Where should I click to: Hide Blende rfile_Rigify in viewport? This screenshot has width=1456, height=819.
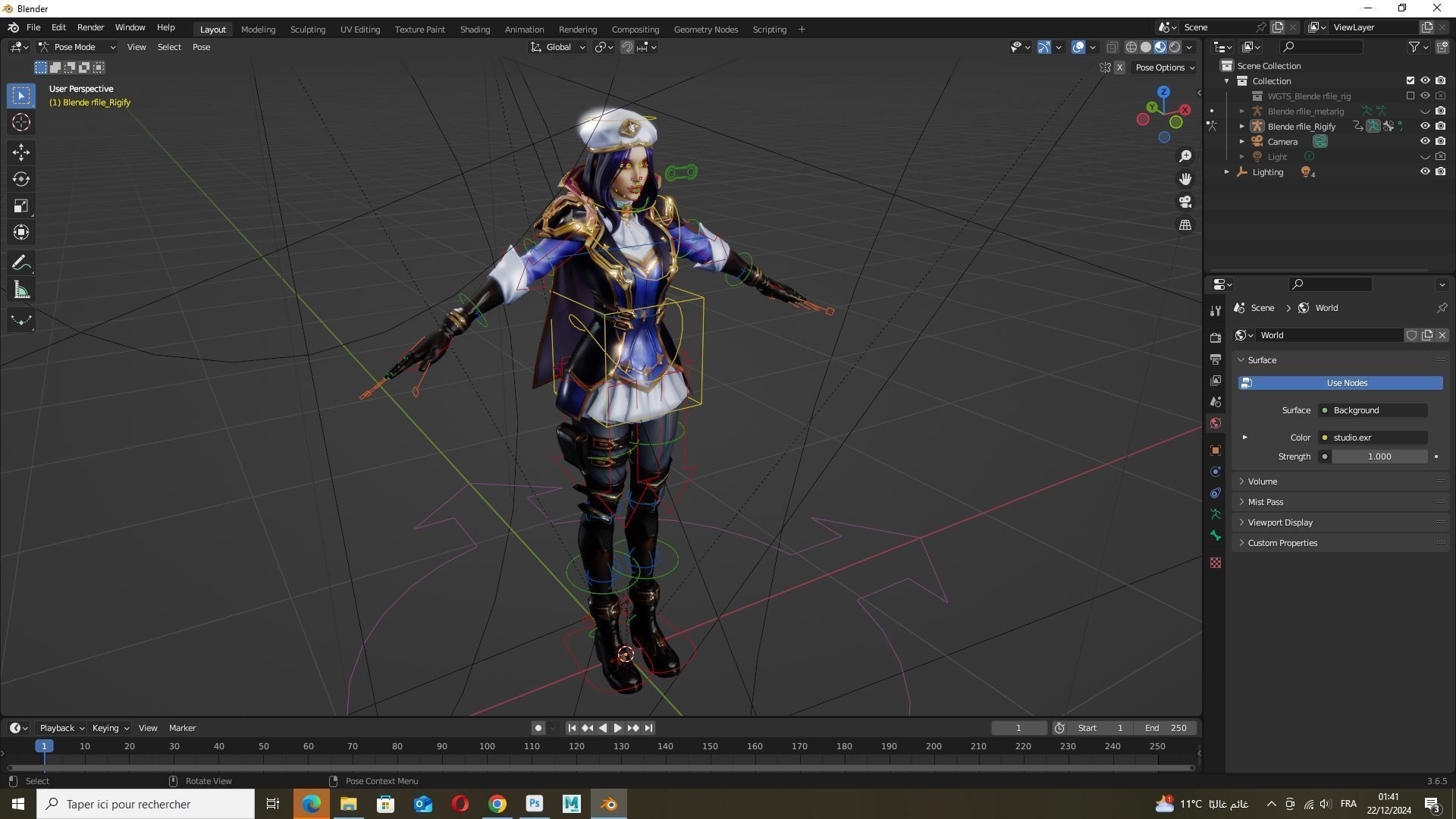tap(1425, 126)
